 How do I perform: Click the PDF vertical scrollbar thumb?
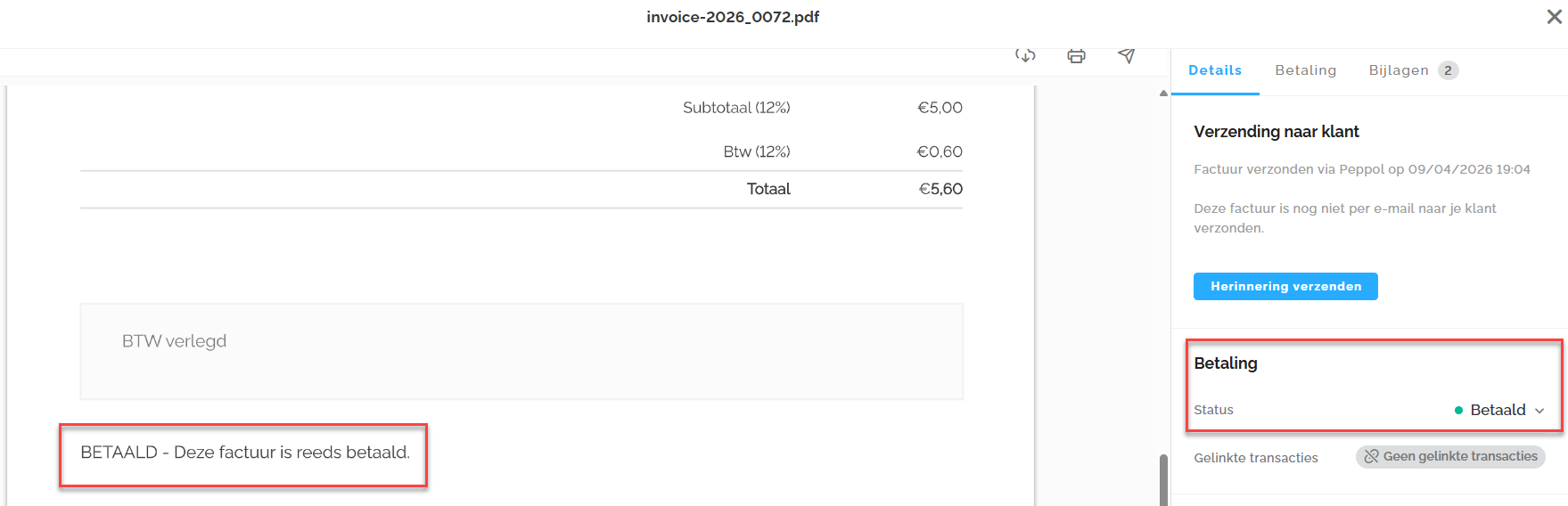click(x=1163, y=479)
